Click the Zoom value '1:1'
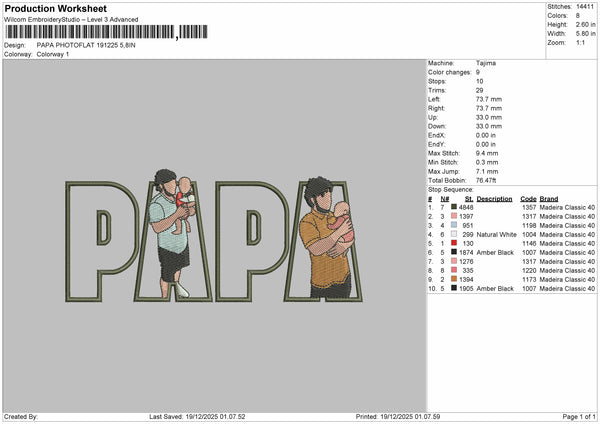The image size is (600, 424). 580,42
